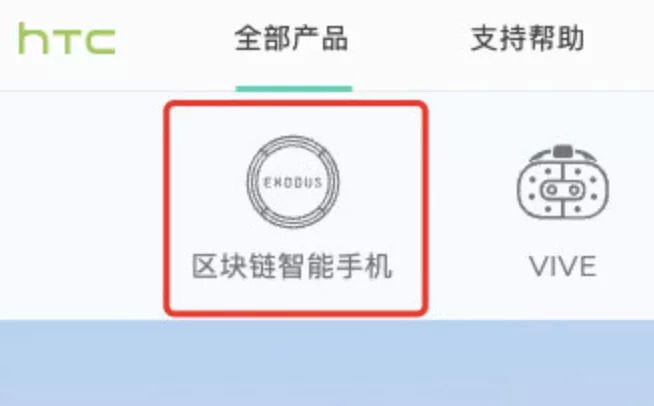This screenshot has height=406, width=654.
Task: Click the EXODUS lettering inside the ring
Action: tap(293, 182)
